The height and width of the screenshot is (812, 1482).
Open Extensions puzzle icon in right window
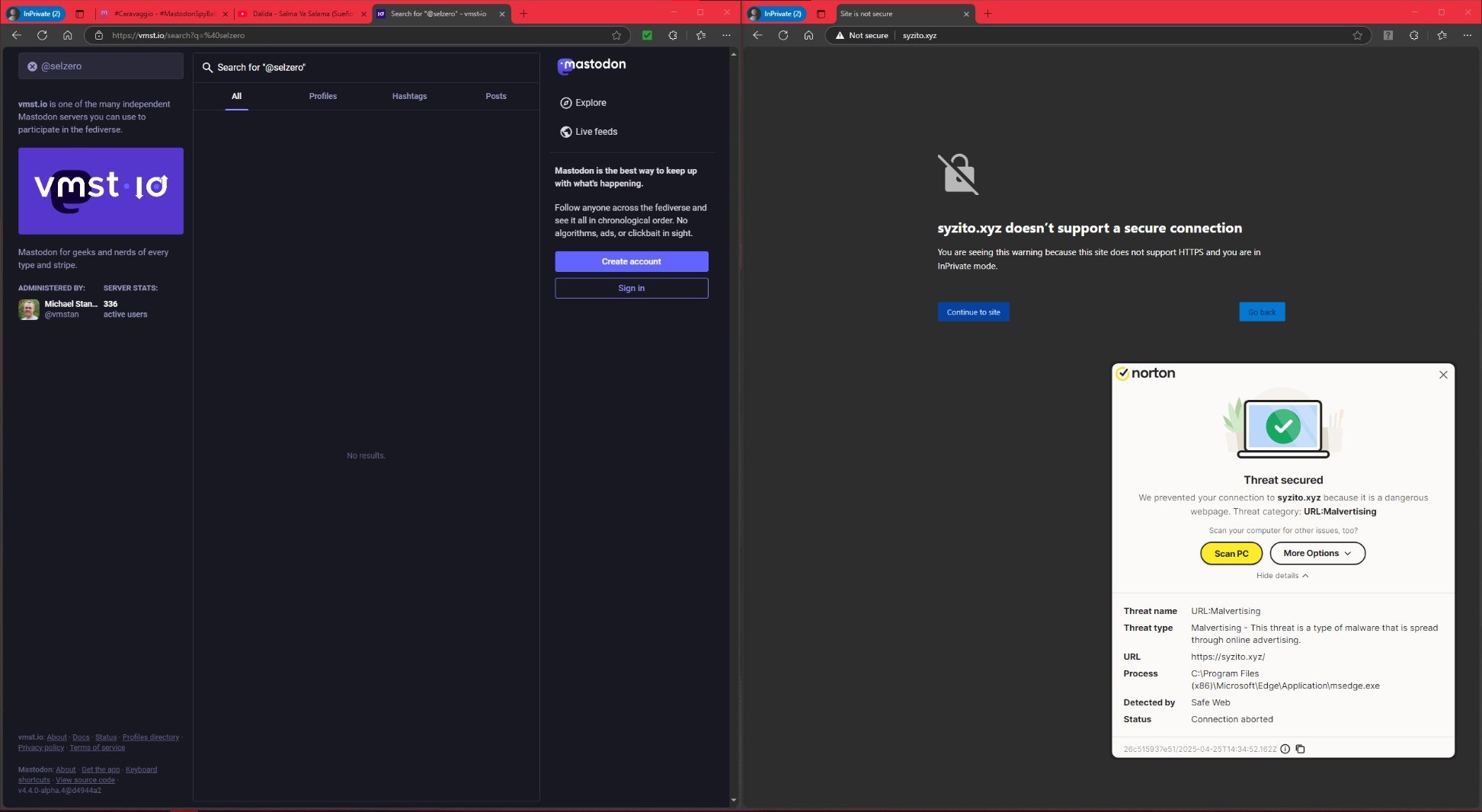[1413, 35]
